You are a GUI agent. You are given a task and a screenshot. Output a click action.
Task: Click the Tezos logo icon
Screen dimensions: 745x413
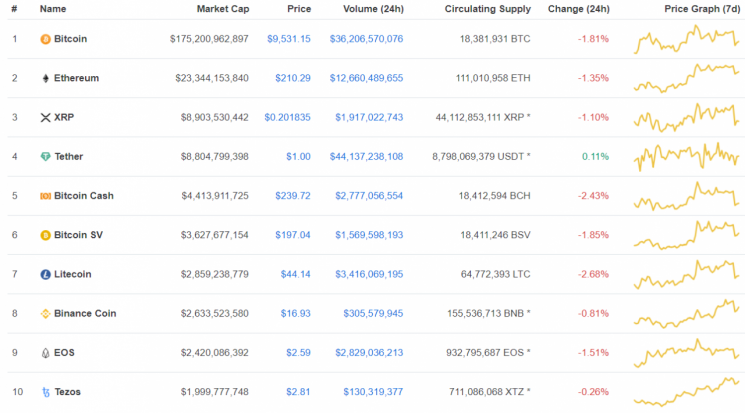[46, 392]
